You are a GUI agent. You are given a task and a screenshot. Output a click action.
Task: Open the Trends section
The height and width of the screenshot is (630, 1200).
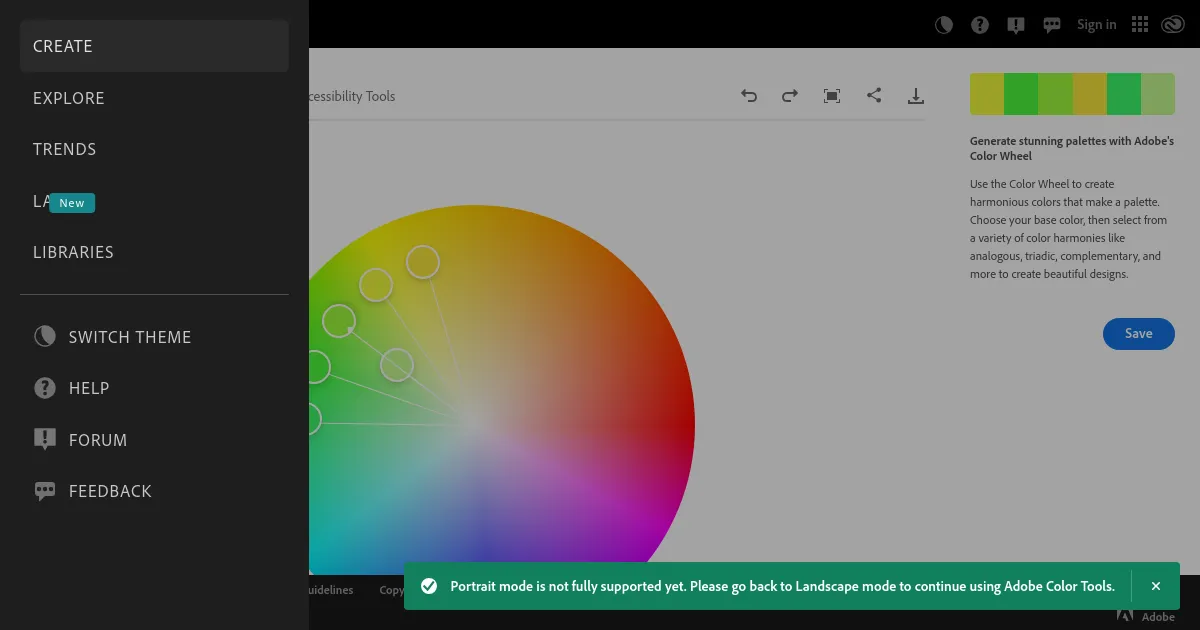coord(64,148)
